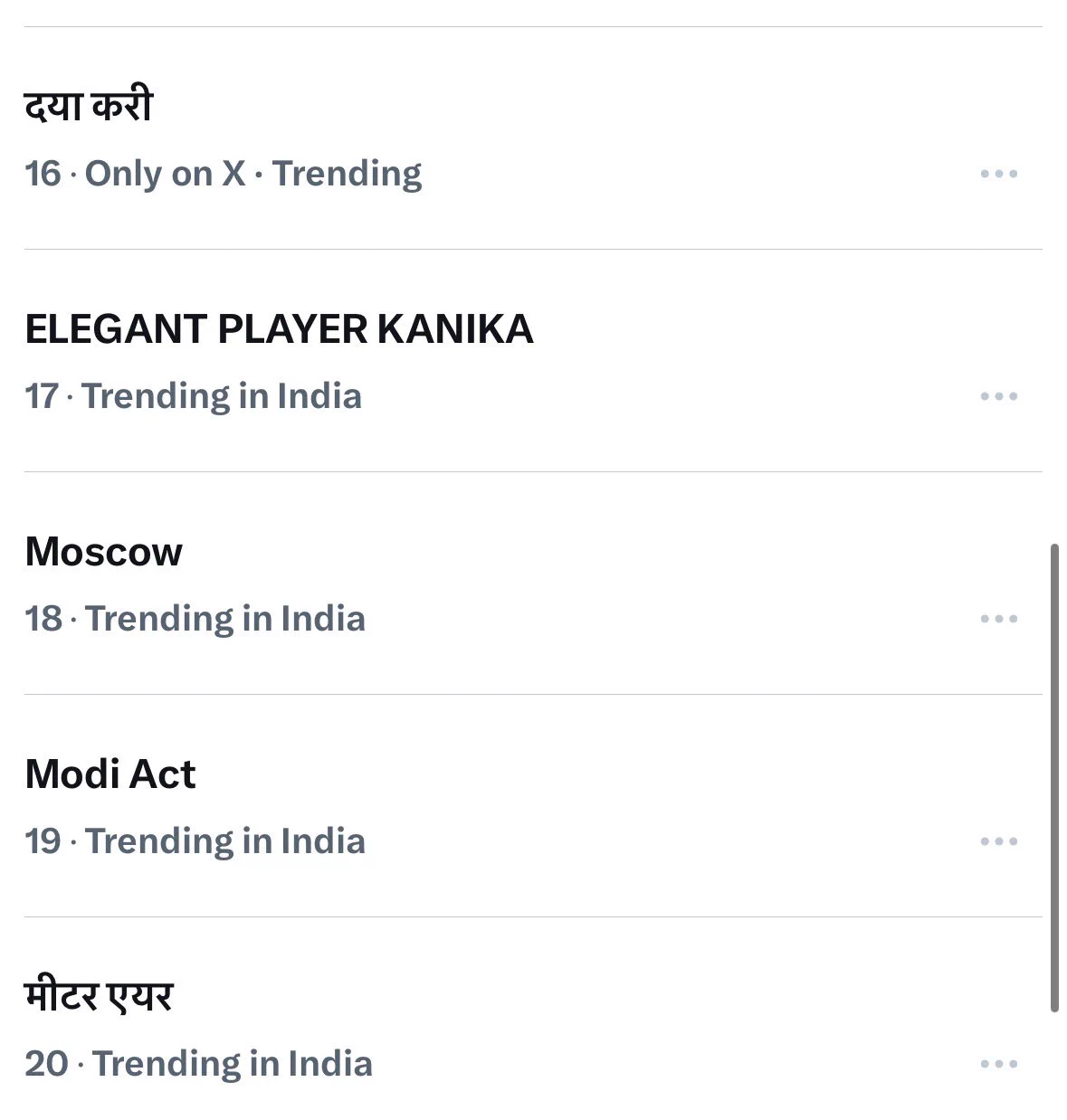Open three-dot menu for Modi Act trend
1067x1120 pixels.
[999, 841]
